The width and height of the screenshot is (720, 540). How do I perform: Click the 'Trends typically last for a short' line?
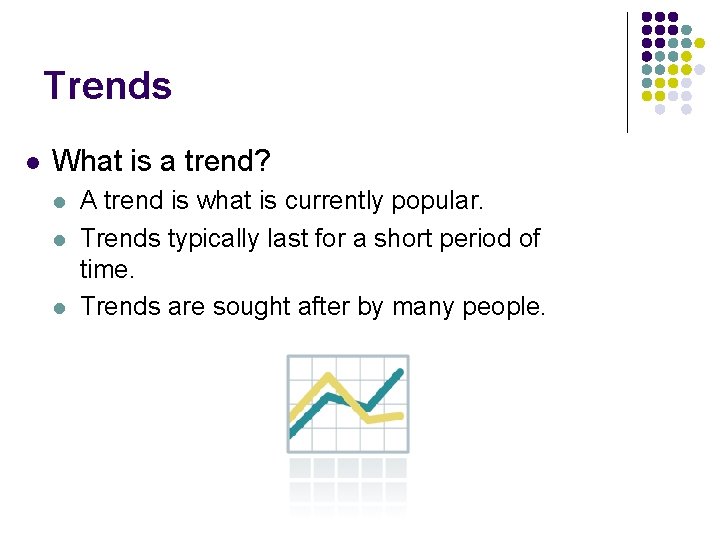click(310, 239)
